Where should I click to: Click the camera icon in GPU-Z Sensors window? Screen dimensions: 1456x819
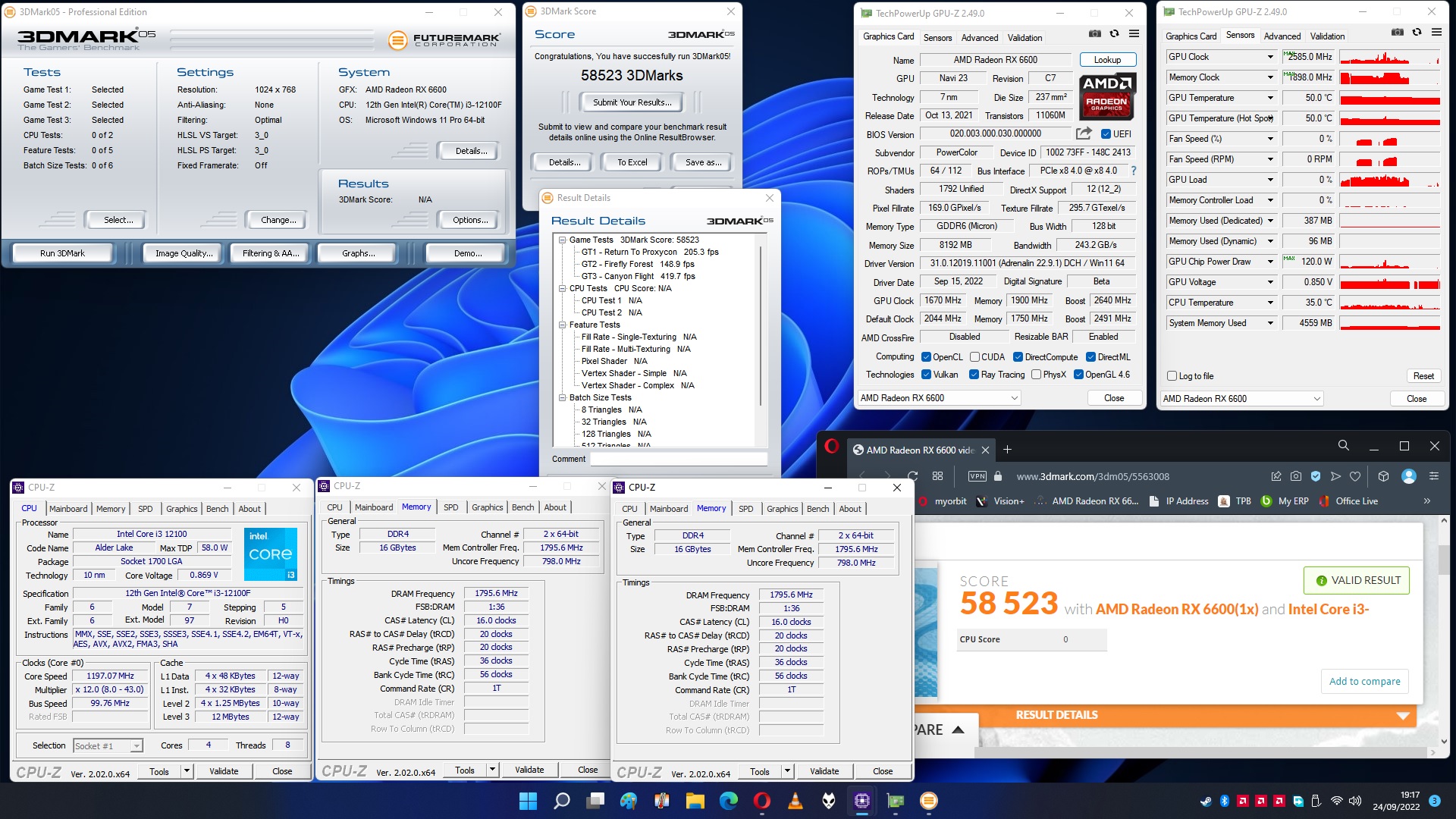coord(1398,33)
